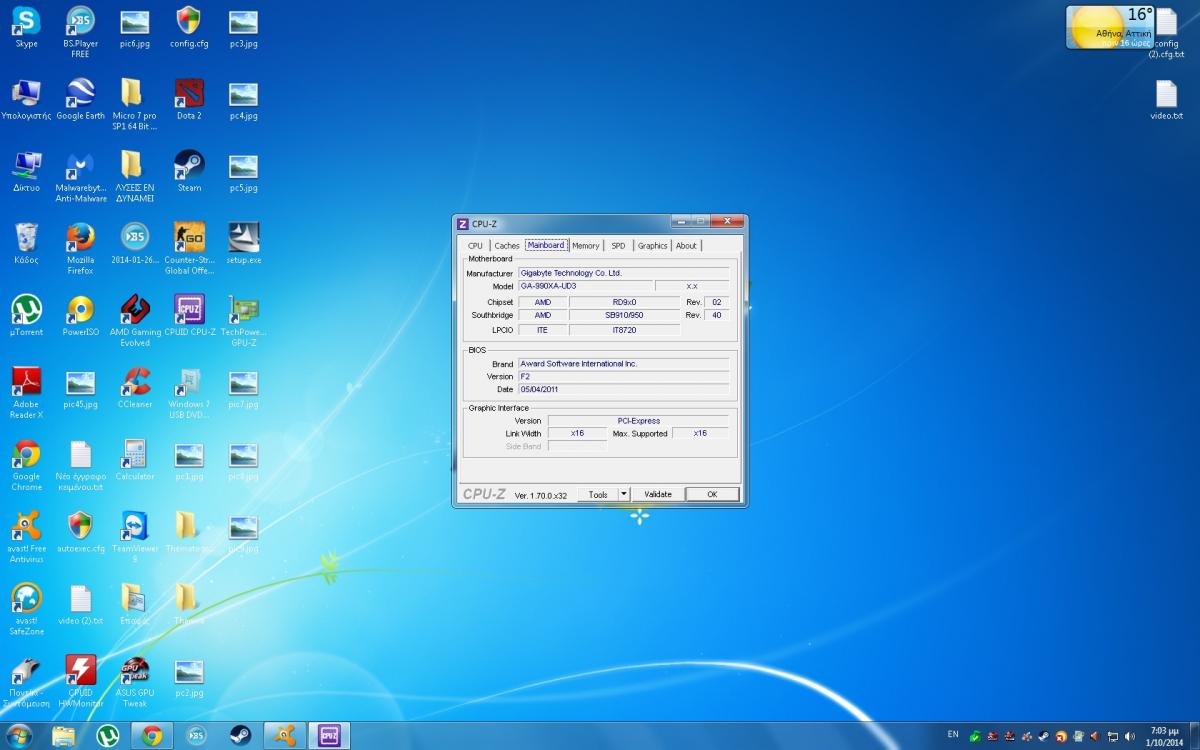
Task: Select the setup.exe desktop file
Action: (243, 244)
